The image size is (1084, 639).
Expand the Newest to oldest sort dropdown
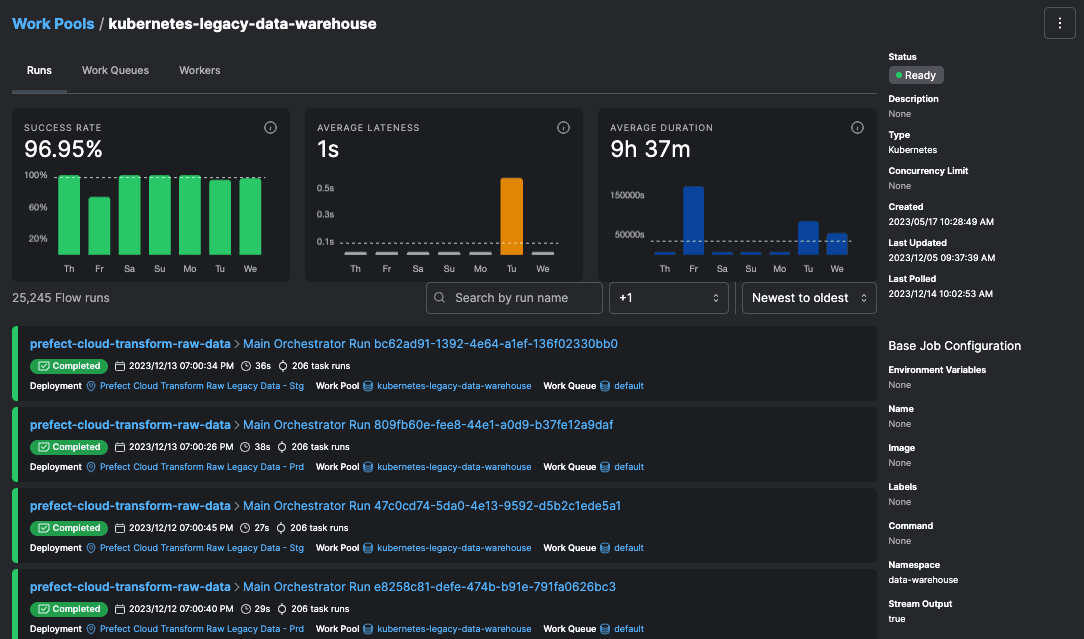(808, 298)
